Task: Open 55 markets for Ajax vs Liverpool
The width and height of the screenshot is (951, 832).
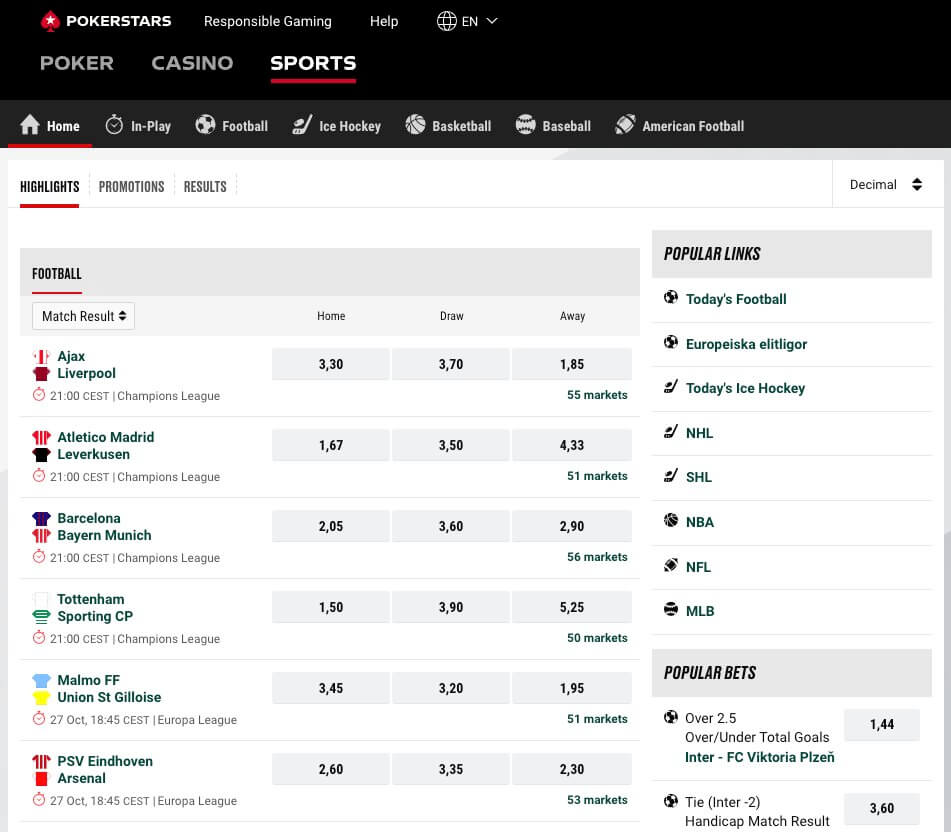Action: tap(597, 395)
